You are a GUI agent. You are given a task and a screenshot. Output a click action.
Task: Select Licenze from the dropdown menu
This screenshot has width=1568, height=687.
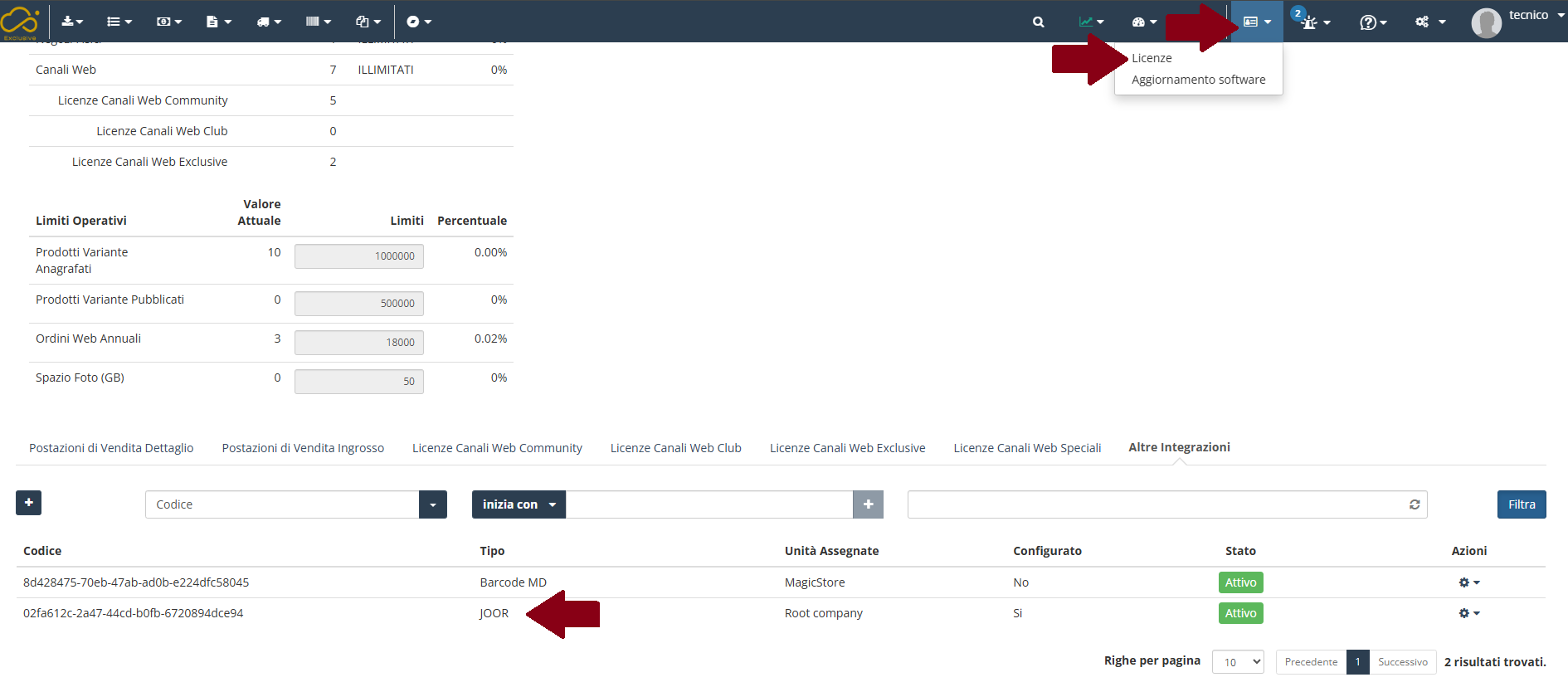pyautogui.click(x=1152, y=58)
